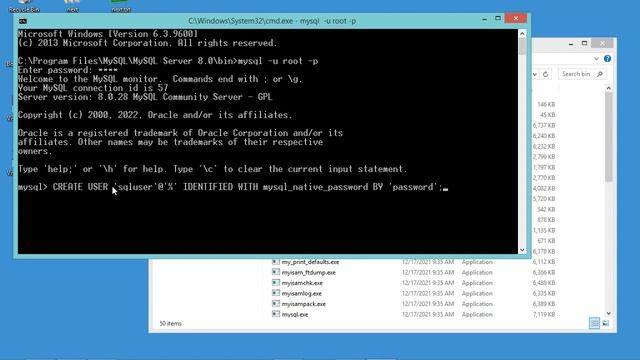Maximize the Explorer window

point(584,43)
